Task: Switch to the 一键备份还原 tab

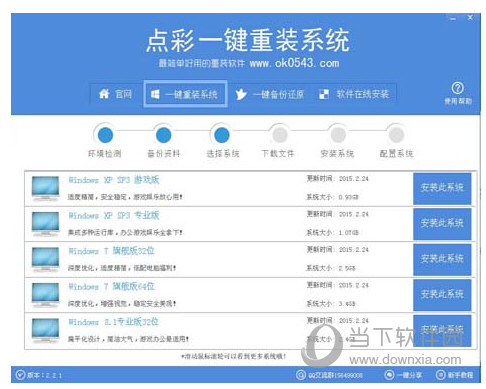Action: pos(269,94)
